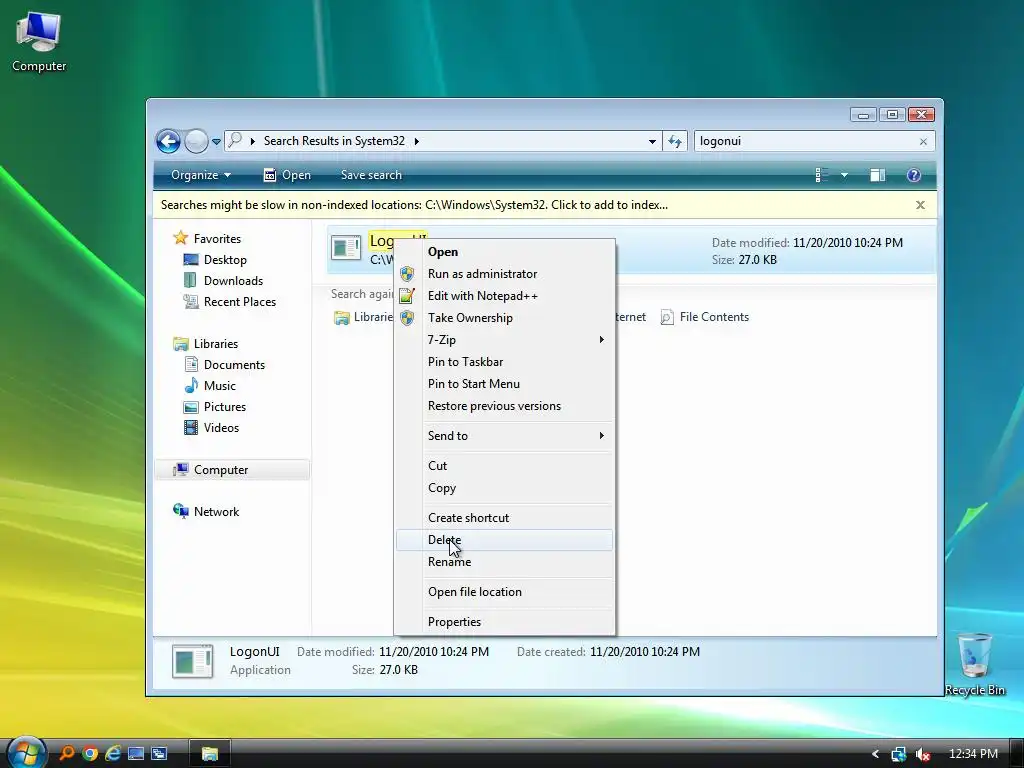
Task: Click the add-to-index information bar
Action: tap(414, 205)
